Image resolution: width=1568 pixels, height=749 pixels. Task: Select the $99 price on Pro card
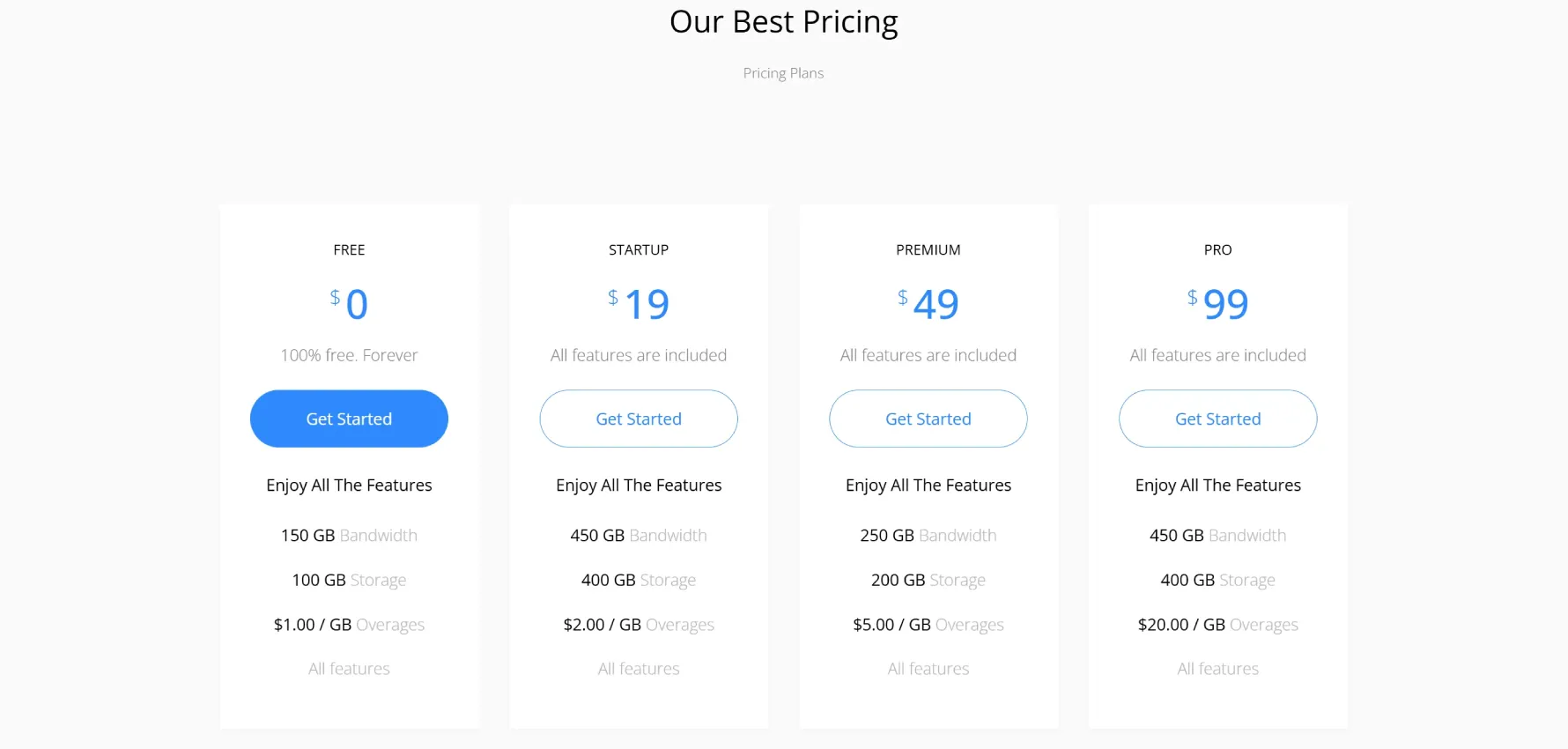(1218, 304)
